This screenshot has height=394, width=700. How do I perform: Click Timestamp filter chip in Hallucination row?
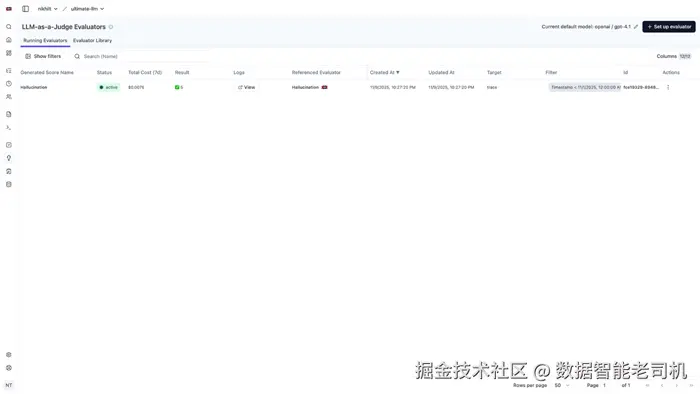click(x=585, y=87)
